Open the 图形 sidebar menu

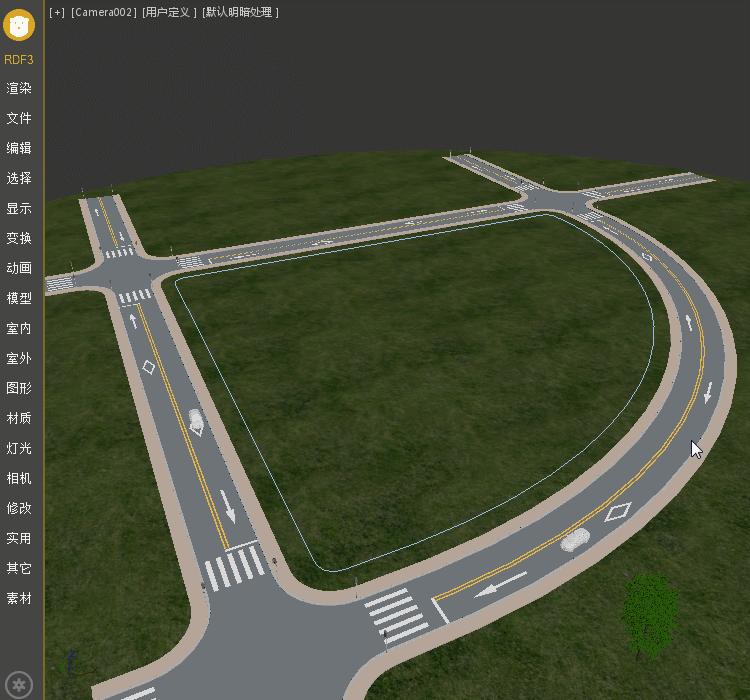tap(19, 388)
